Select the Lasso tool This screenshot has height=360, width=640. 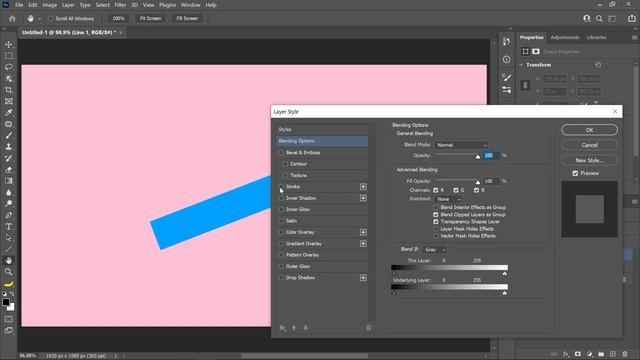(x=9, y=67)
